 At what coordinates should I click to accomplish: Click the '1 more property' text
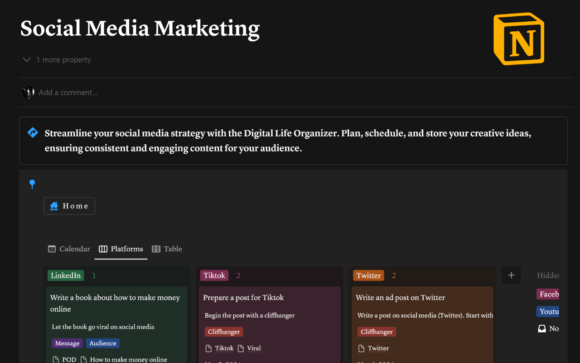(x=63, y=60)
